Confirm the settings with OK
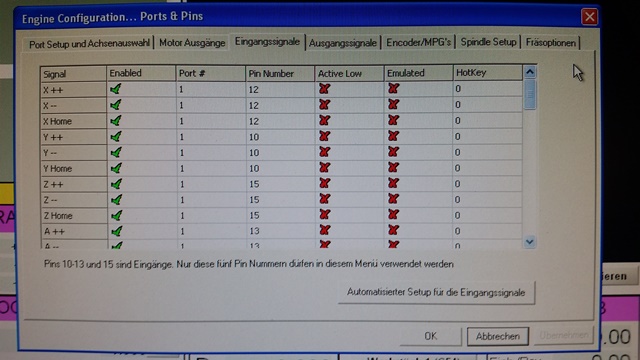This screenshot has width=640, height=360. (x=431, y=336)
